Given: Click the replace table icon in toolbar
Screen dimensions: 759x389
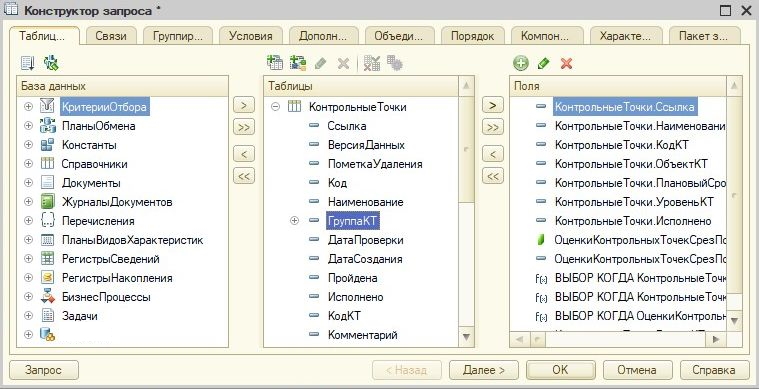Looking at the screenshot, I should coord(372,63).
